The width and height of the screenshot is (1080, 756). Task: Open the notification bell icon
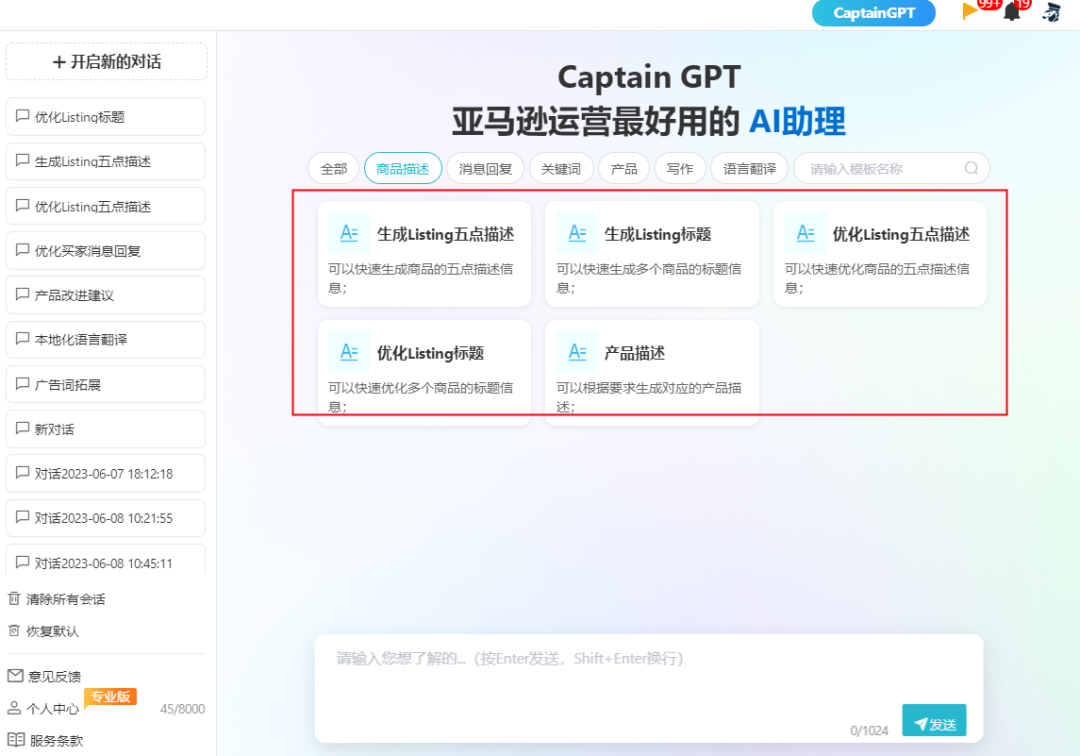pyautogui.click(x=1012, y=12)
